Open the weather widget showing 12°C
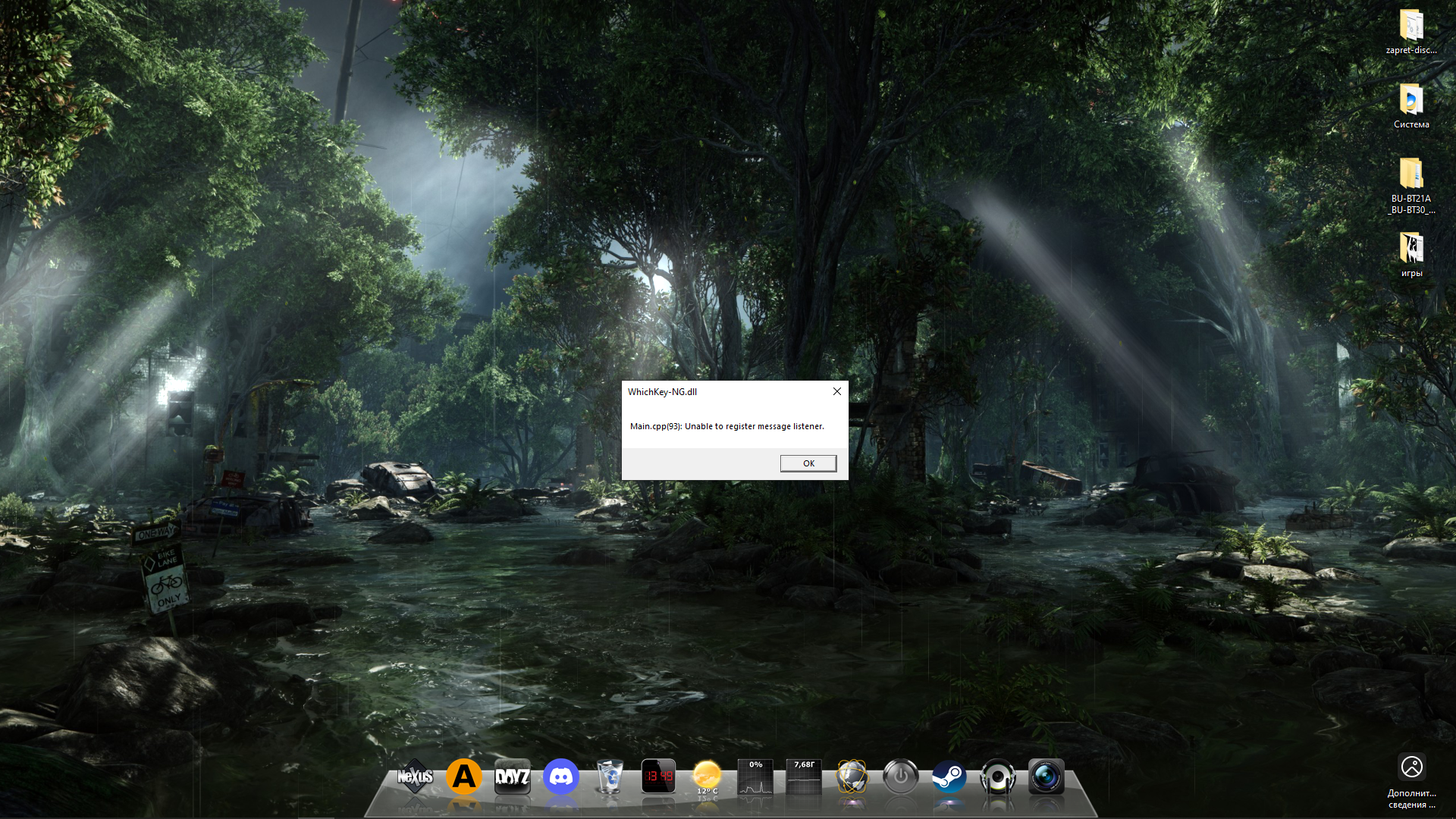This screenshot has height=819, width=1456. point(707,777)
